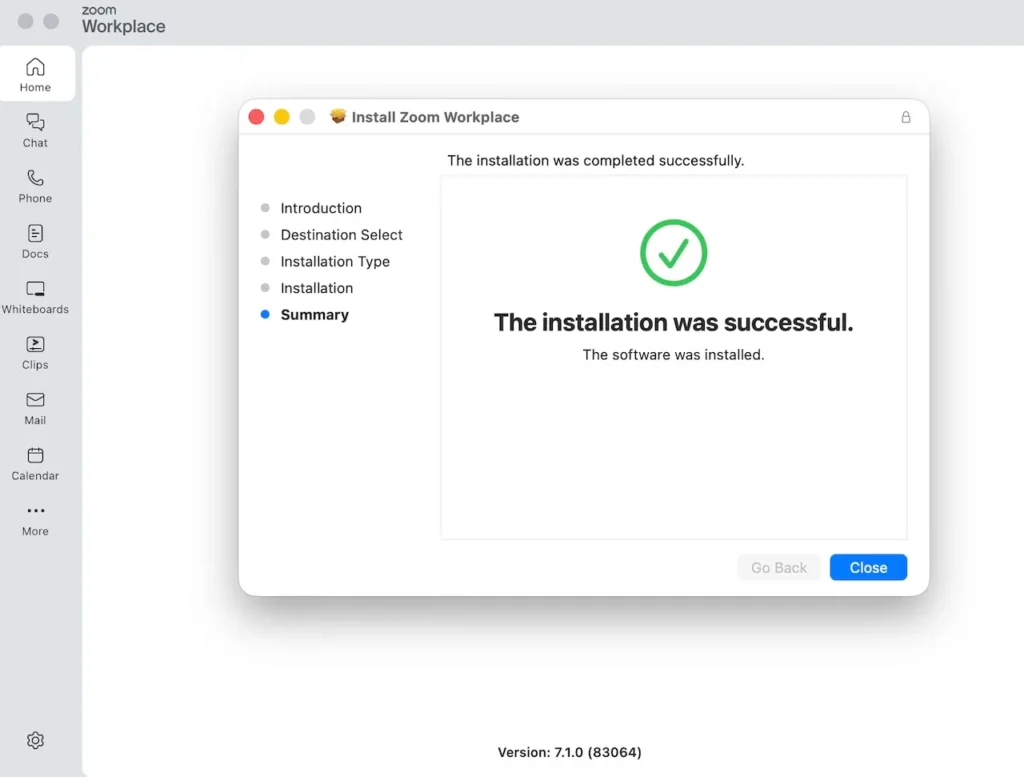1024x777 pixels.
Task: Click the lock icon in the installer title bar
Action: [x=906, y=117]
